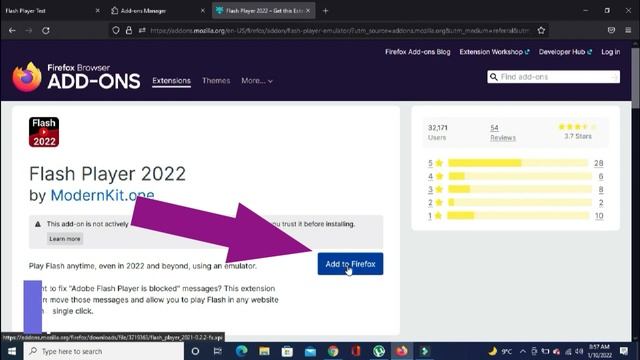Open Cortana from the taskbar

(195, 351)
